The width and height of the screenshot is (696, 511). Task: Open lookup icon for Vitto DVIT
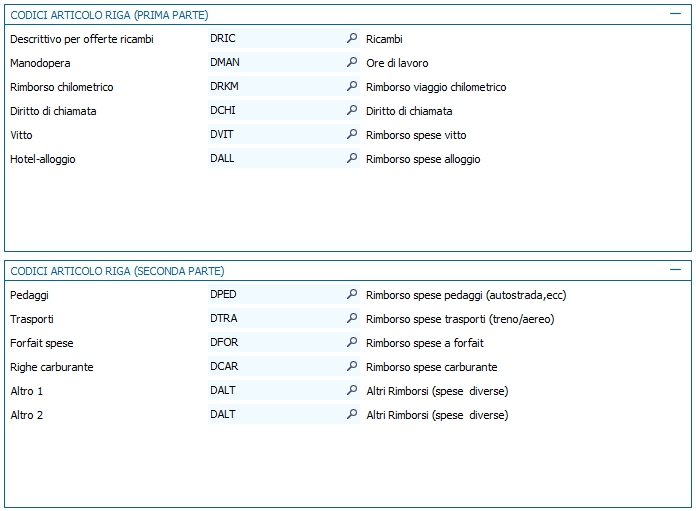tap(351, 135)
